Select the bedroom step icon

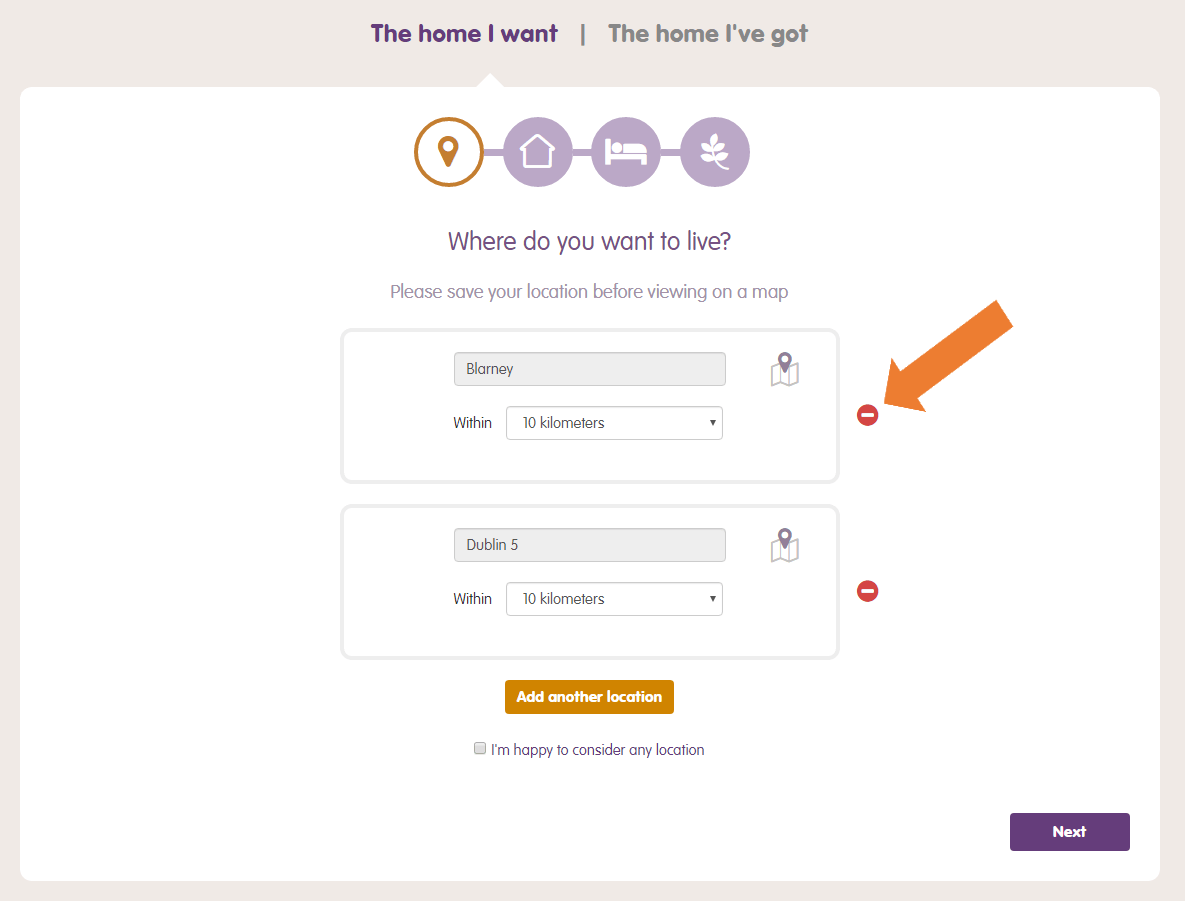[626, 152]
